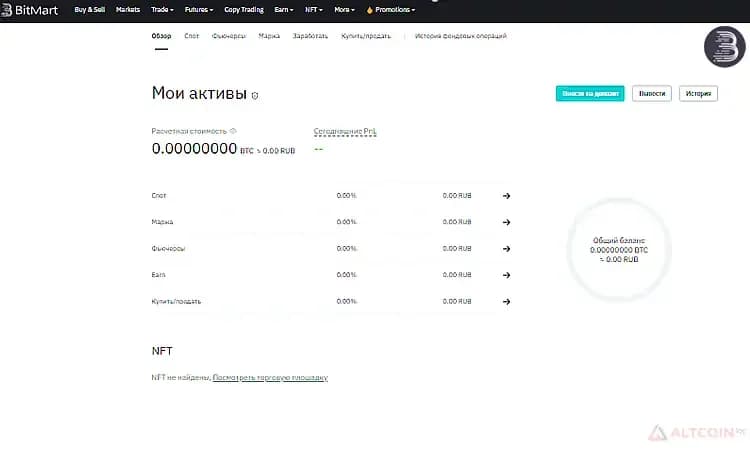This screenshot has width=750, height=450.
Task: Expand the Trade dropdown menu
Action: click(x=162, y=10)
